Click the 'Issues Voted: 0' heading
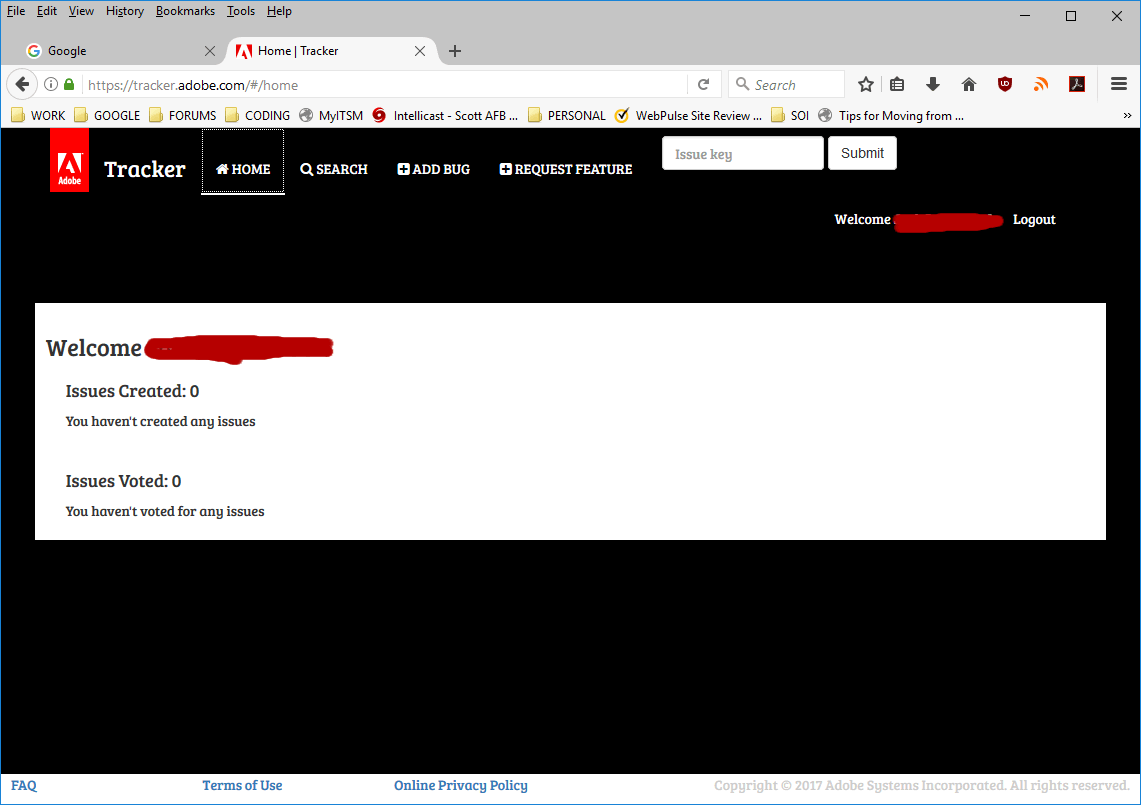This screenshot has height=805, width=1141. 124,481
